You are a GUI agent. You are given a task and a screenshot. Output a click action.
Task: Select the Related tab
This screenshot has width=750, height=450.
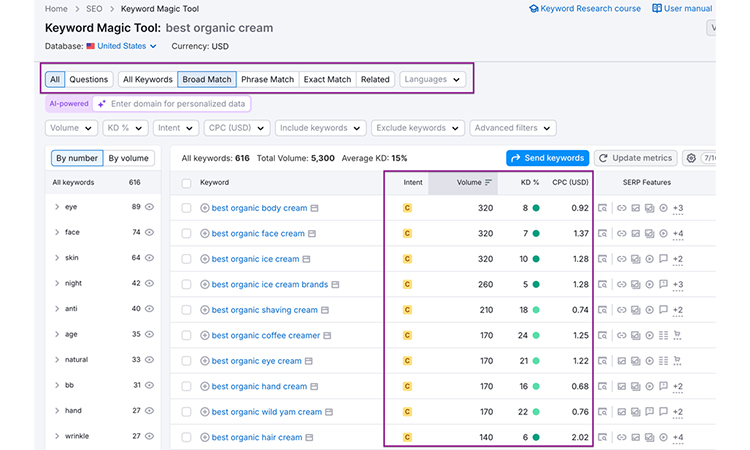click(375, 79)
